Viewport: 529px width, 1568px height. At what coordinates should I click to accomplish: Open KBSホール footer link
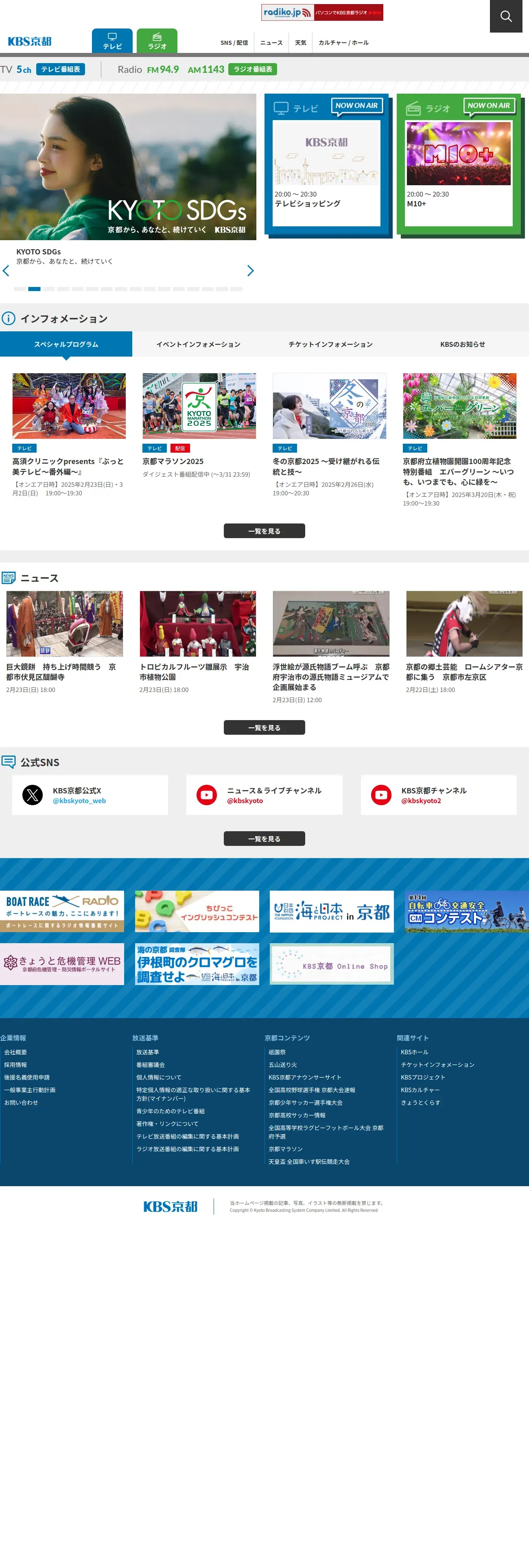tap(414, 1052)
